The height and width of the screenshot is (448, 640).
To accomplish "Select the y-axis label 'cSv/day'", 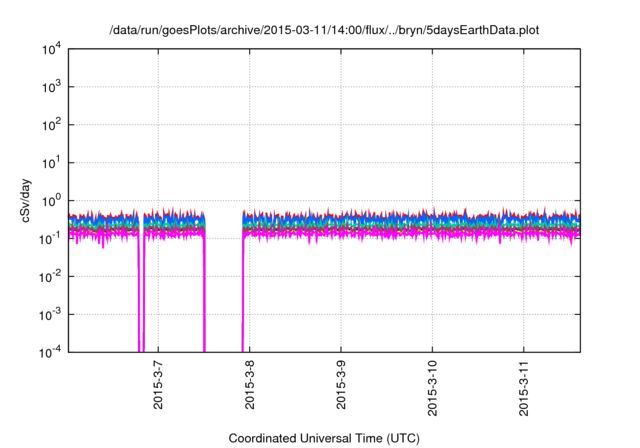I will point(25,200).
